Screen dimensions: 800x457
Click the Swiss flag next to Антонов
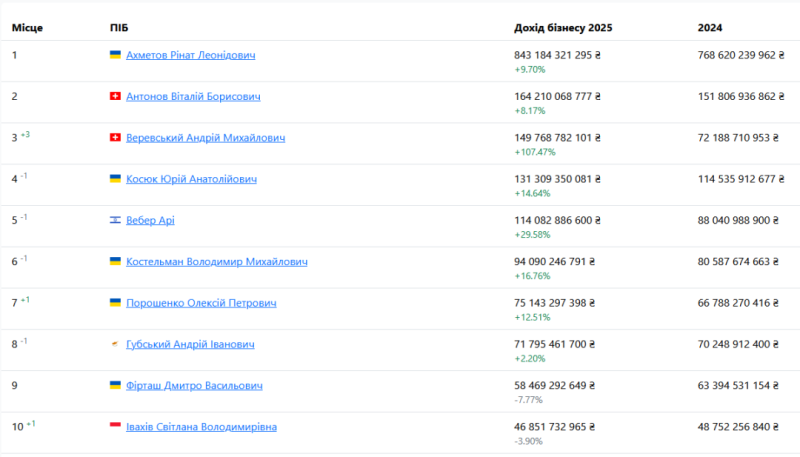[115, 96]
